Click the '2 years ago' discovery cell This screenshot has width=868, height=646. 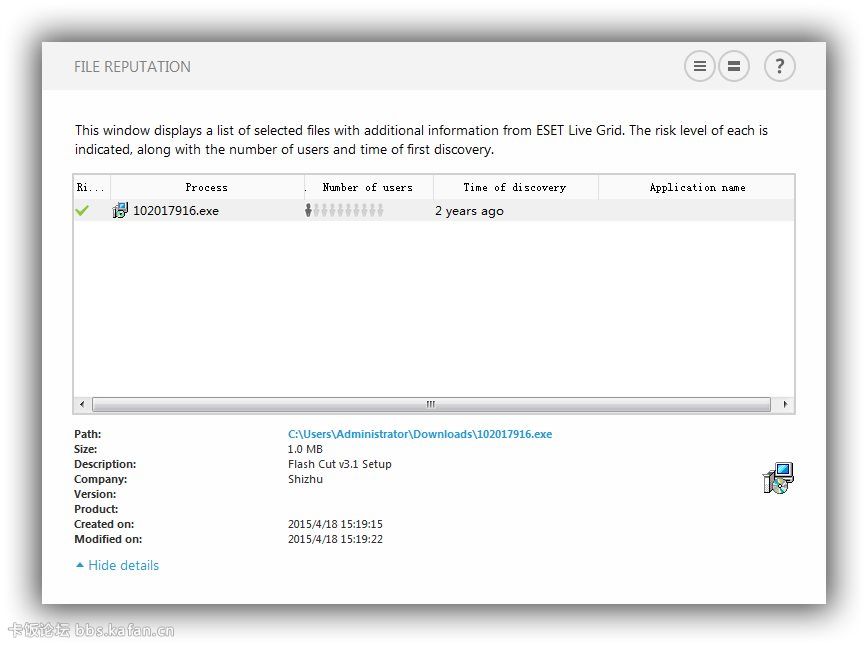[x=469, y=211]
